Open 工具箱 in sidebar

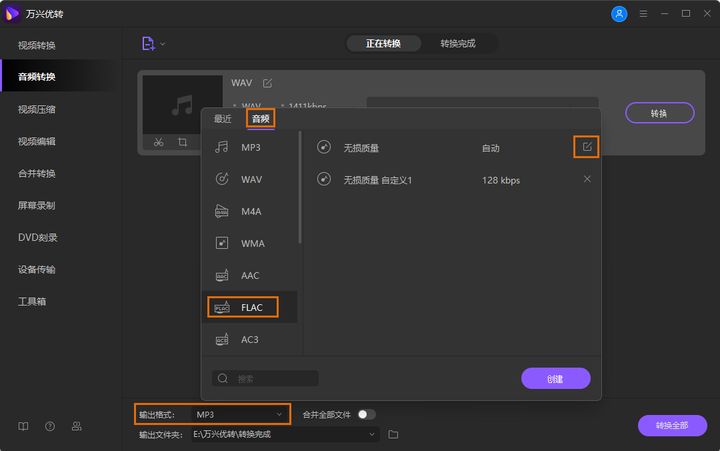coord(32,302)
